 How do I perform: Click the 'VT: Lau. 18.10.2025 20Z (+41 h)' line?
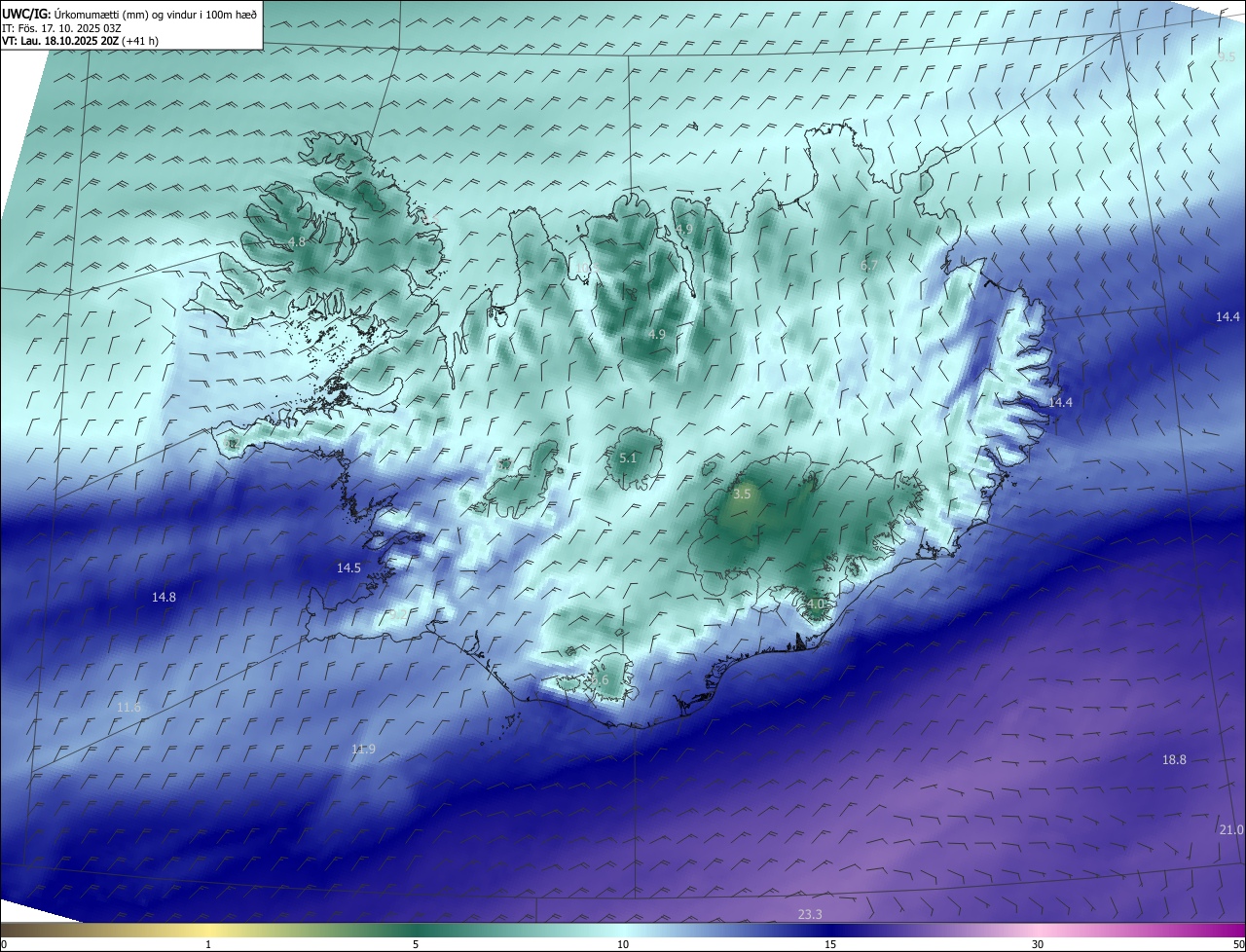pos(81,41)
